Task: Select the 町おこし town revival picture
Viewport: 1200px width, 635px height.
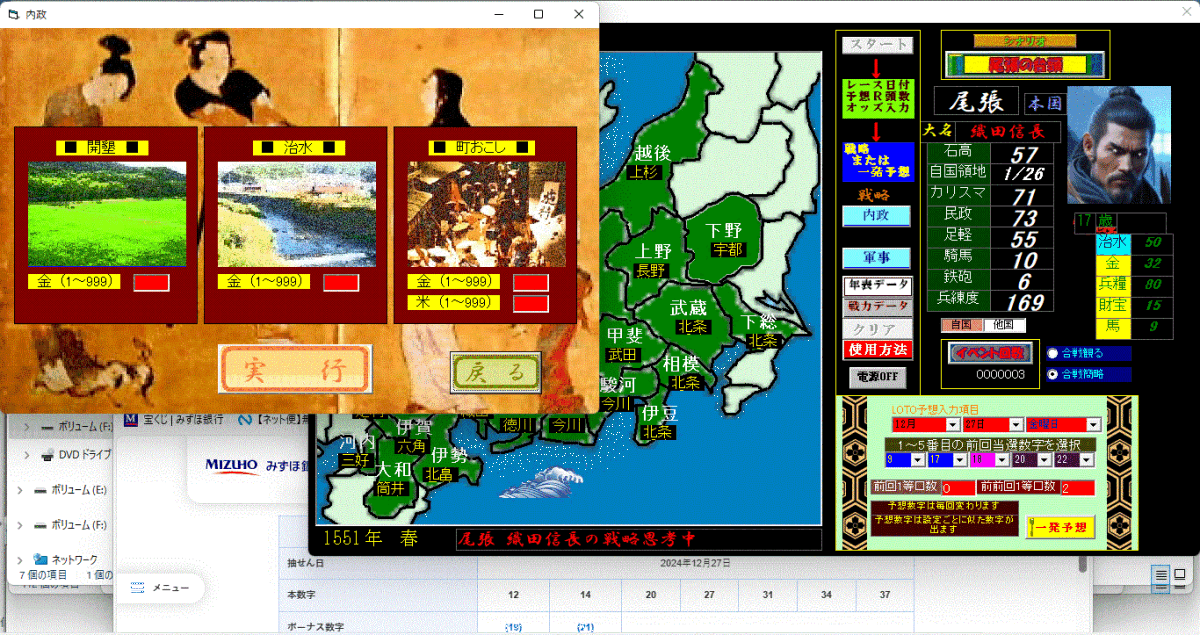Action: click(487, 214)
